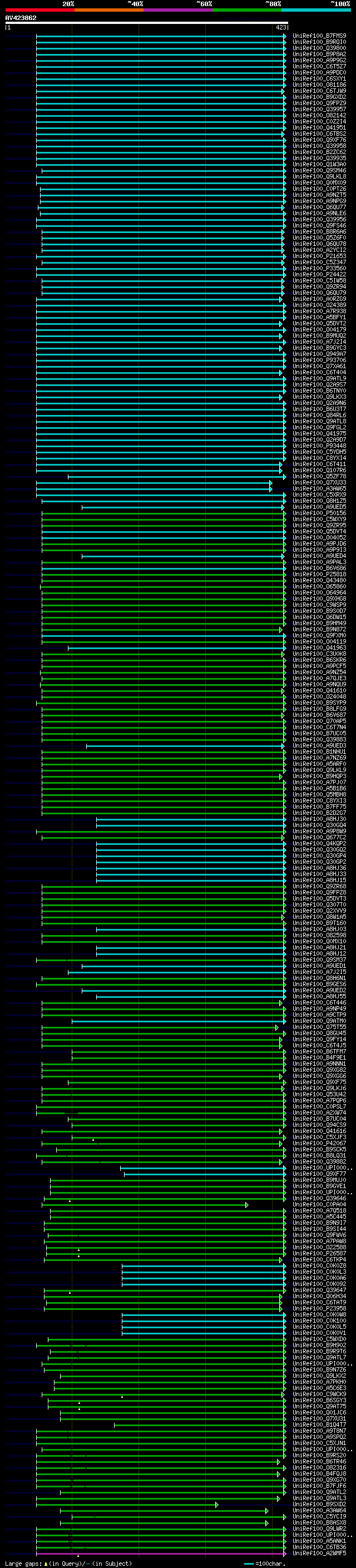The width and height of the screenshot is (356, 1568).
Task: Click hit label UniRef100_B7FJF6
Action: click(x=319, y=1485)
